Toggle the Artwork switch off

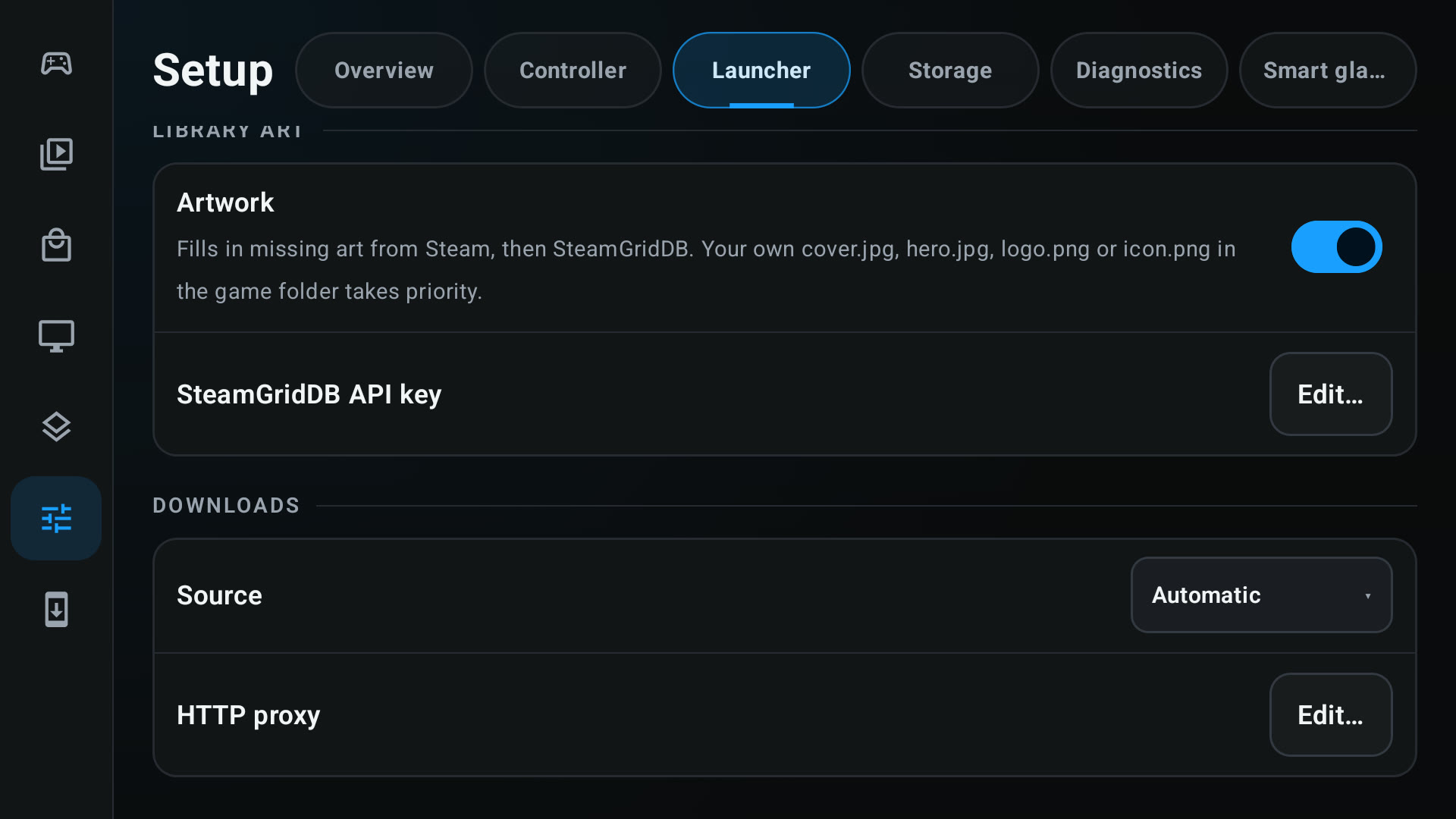pos(1336,247)
